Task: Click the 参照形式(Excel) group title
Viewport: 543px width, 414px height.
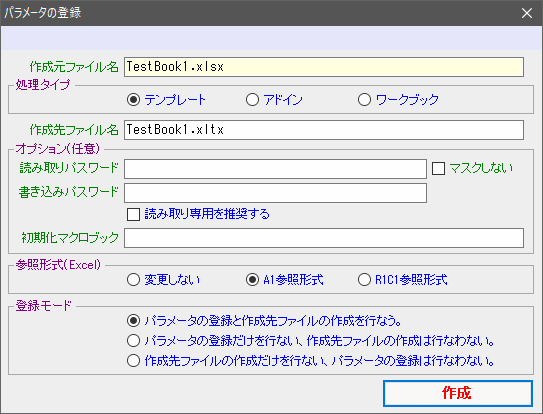Action: point(58,265)
